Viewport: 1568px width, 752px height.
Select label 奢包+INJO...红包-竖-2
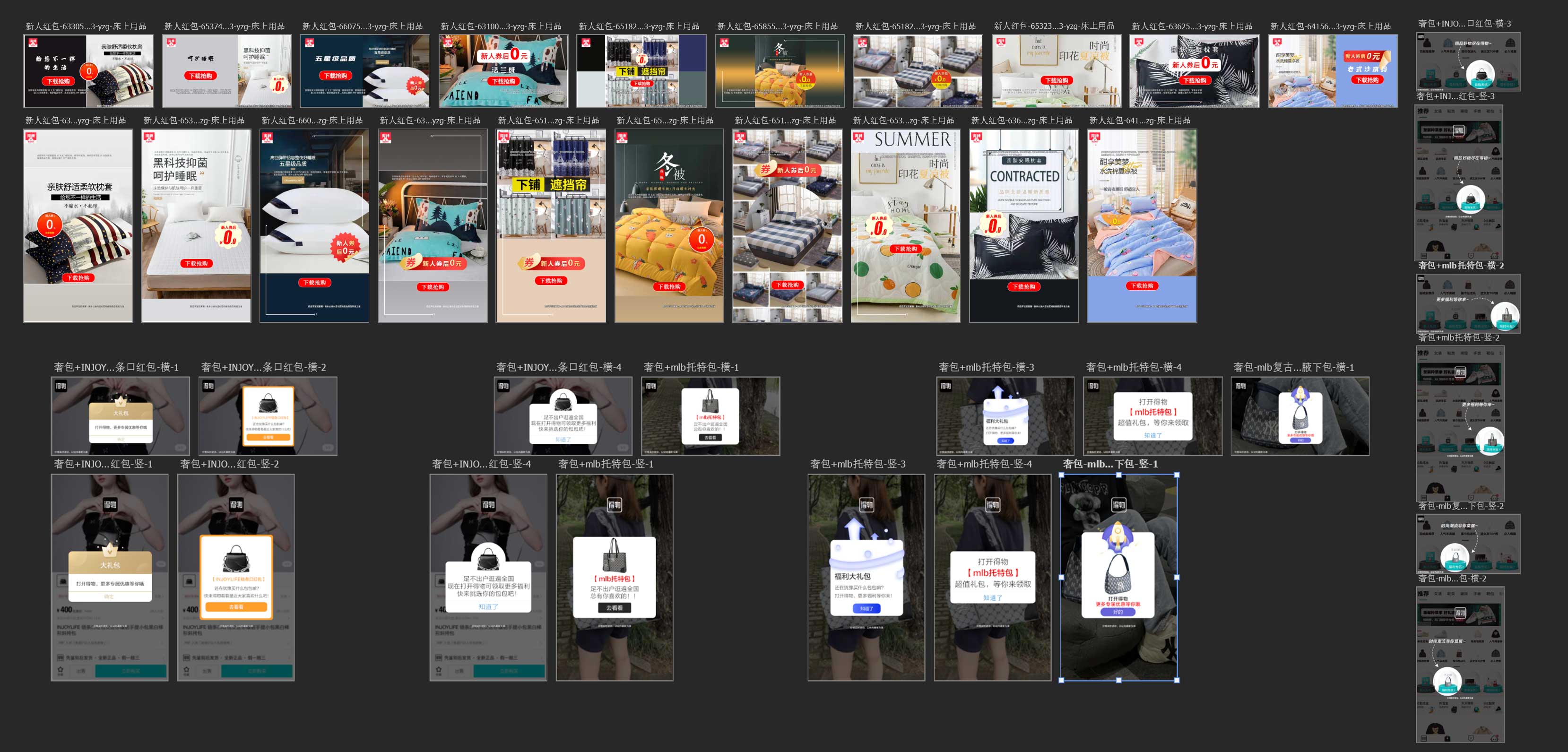[x=229, y=464]
